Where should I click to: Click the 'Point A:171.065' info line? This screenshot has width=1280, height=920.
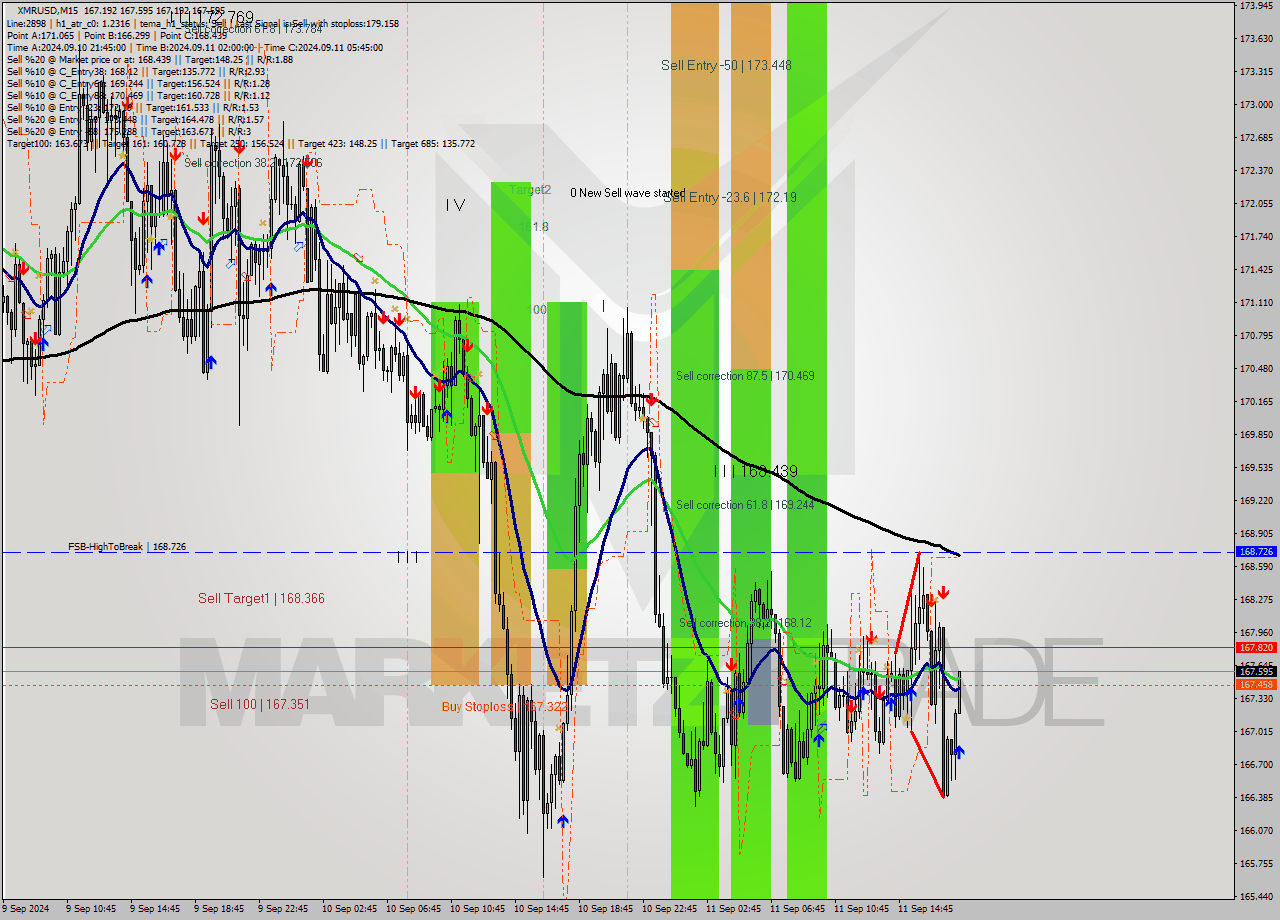[x=117, y=35]
